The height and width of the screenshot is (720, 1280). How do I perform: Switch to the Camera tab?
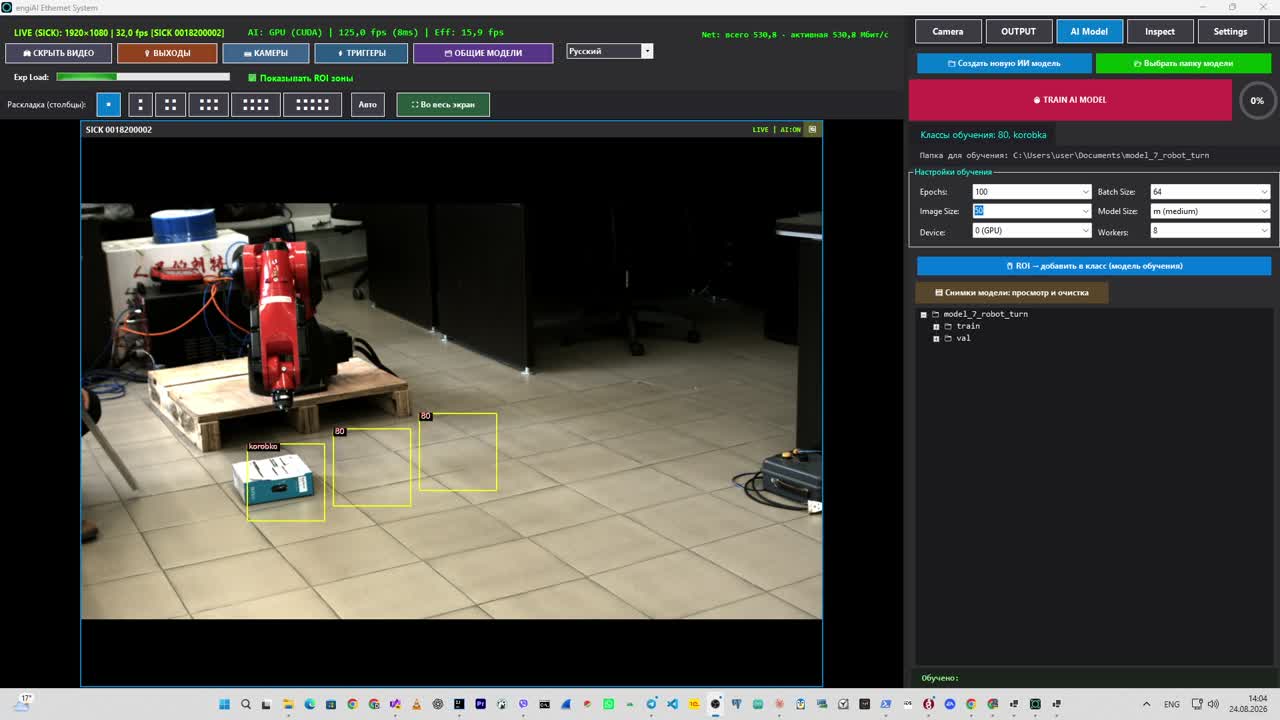point(948,31)
